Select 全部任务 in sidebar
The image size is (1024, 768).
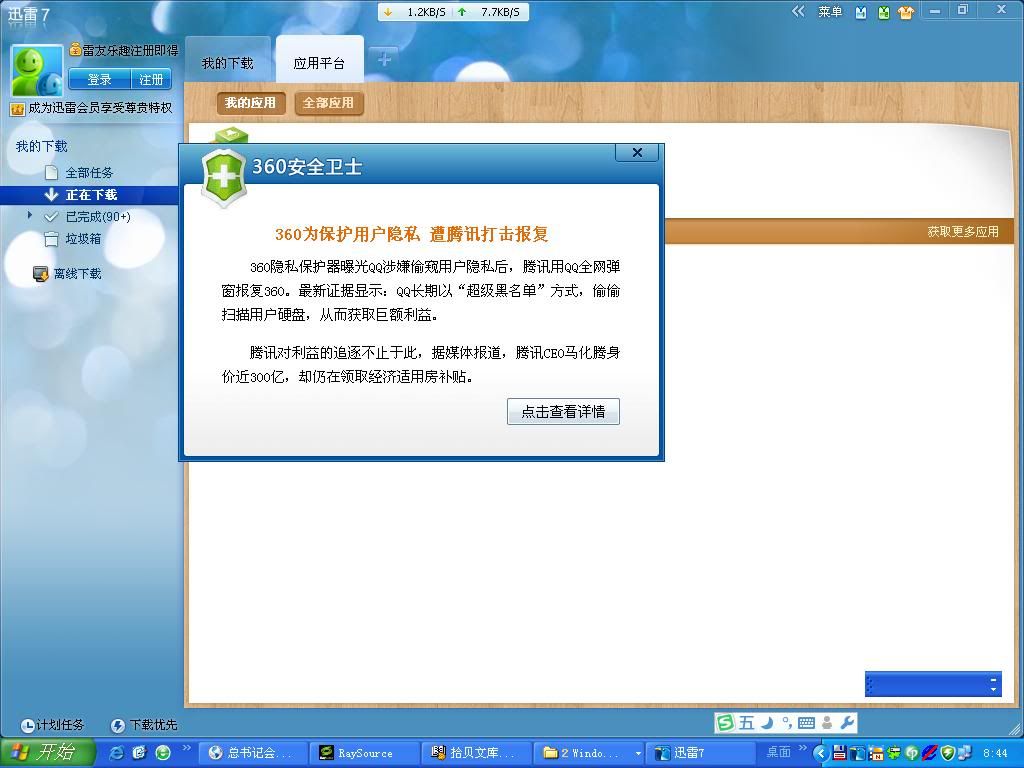(x=89, y=172)
